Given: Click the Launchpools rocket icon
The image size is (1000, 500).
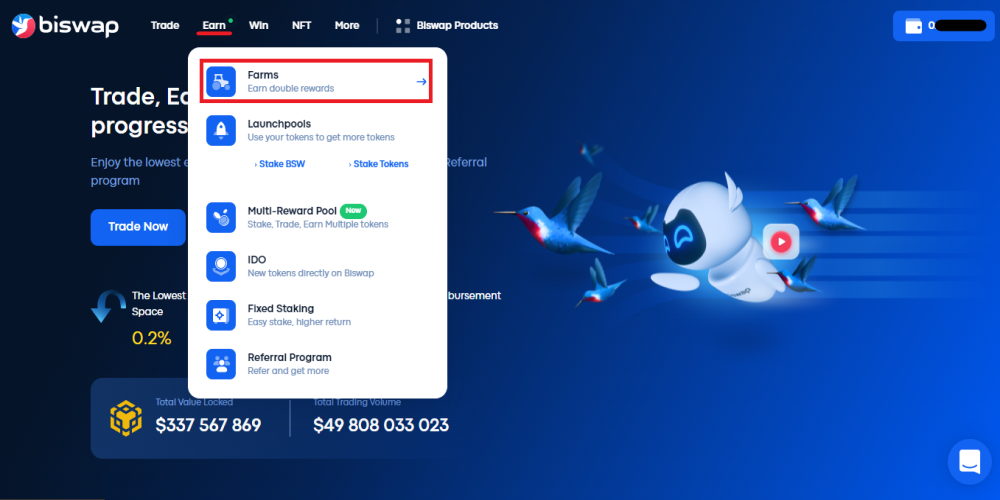Looking at the screenshot, I should pyautogui.click(x=221, y=130).
